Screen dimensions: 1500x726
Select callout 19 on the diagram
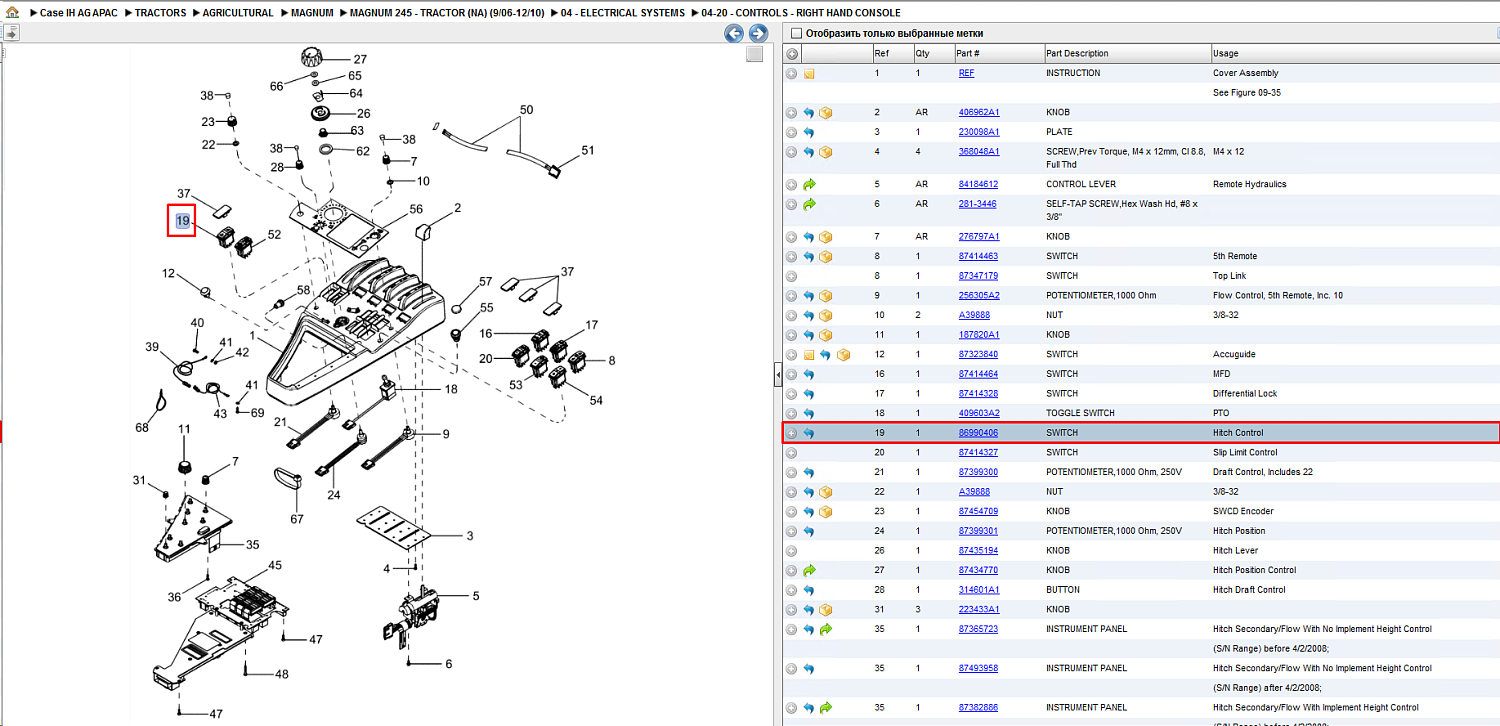[182, 221]
